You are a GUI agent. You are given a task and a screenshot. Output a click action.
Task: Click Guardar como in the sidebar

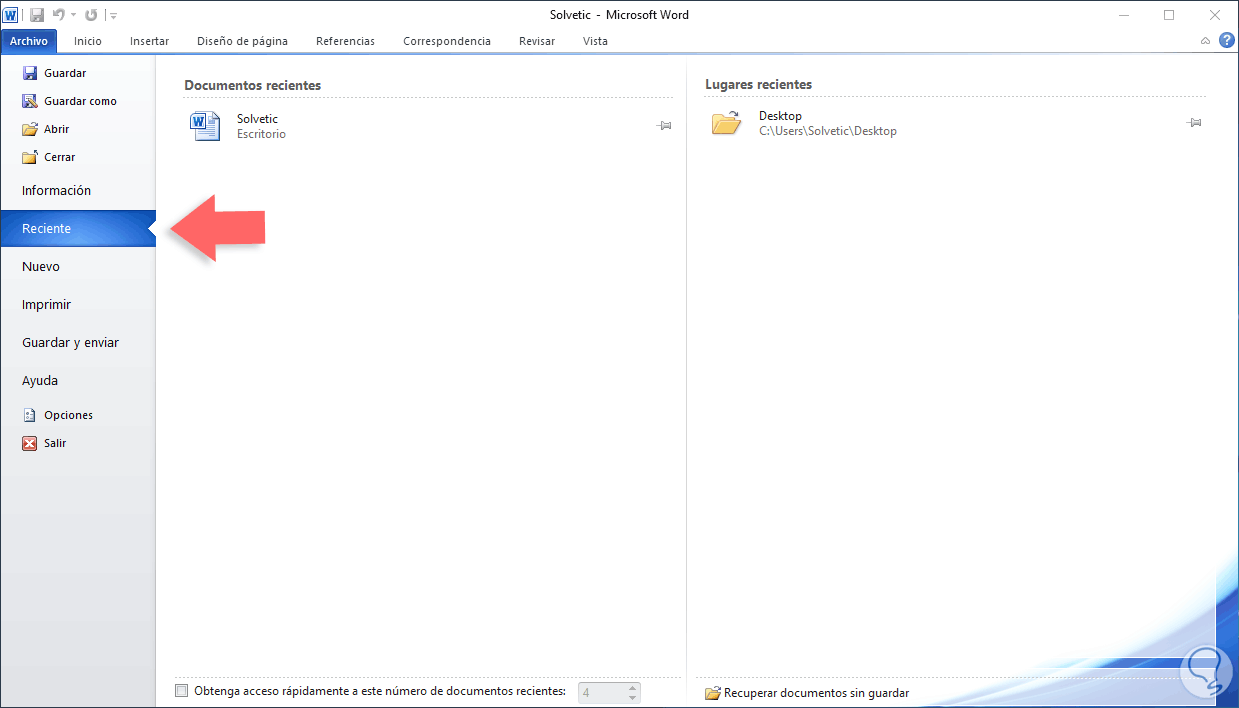(x=69, y=101)
